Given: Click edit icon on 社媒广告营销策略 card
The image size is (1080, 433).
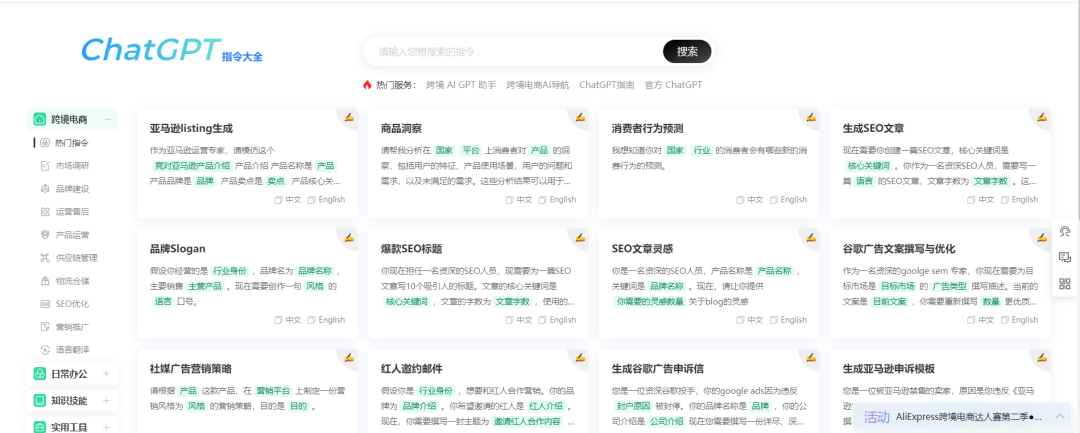Looking at the screenshot, I should [349, 357].
